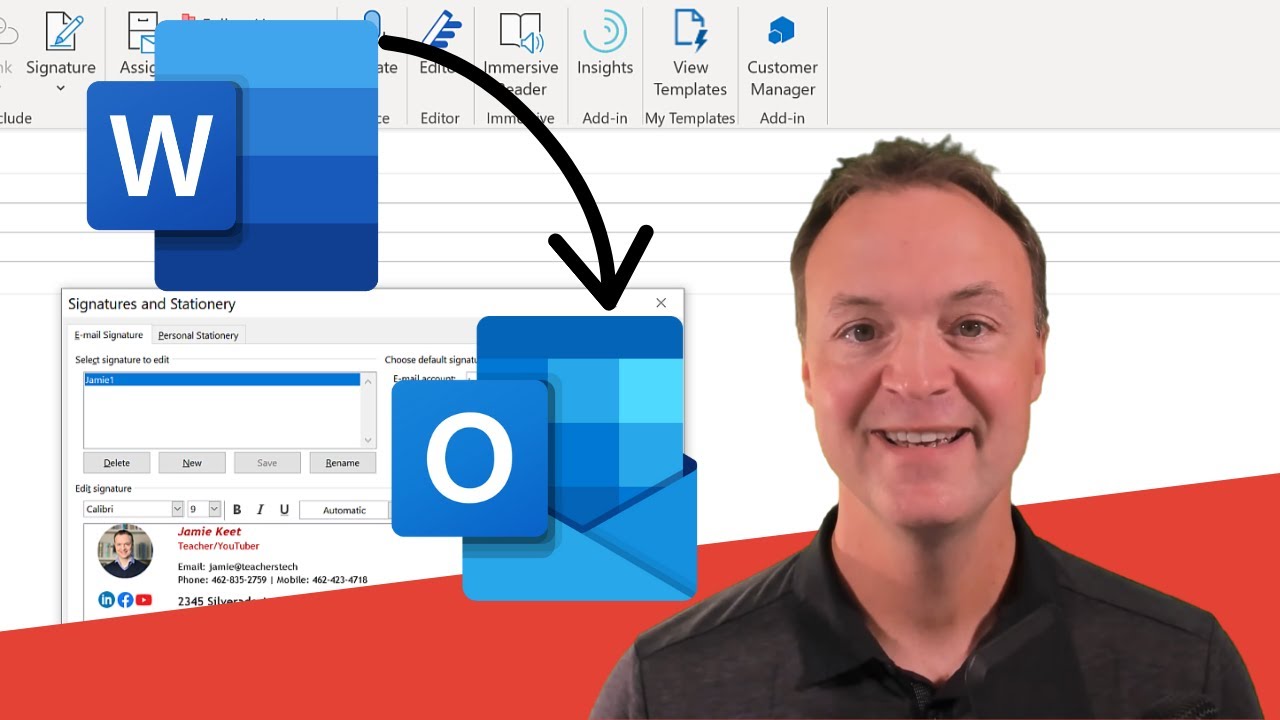Toggle bold formatting in the signature editor

click(236, 509)
